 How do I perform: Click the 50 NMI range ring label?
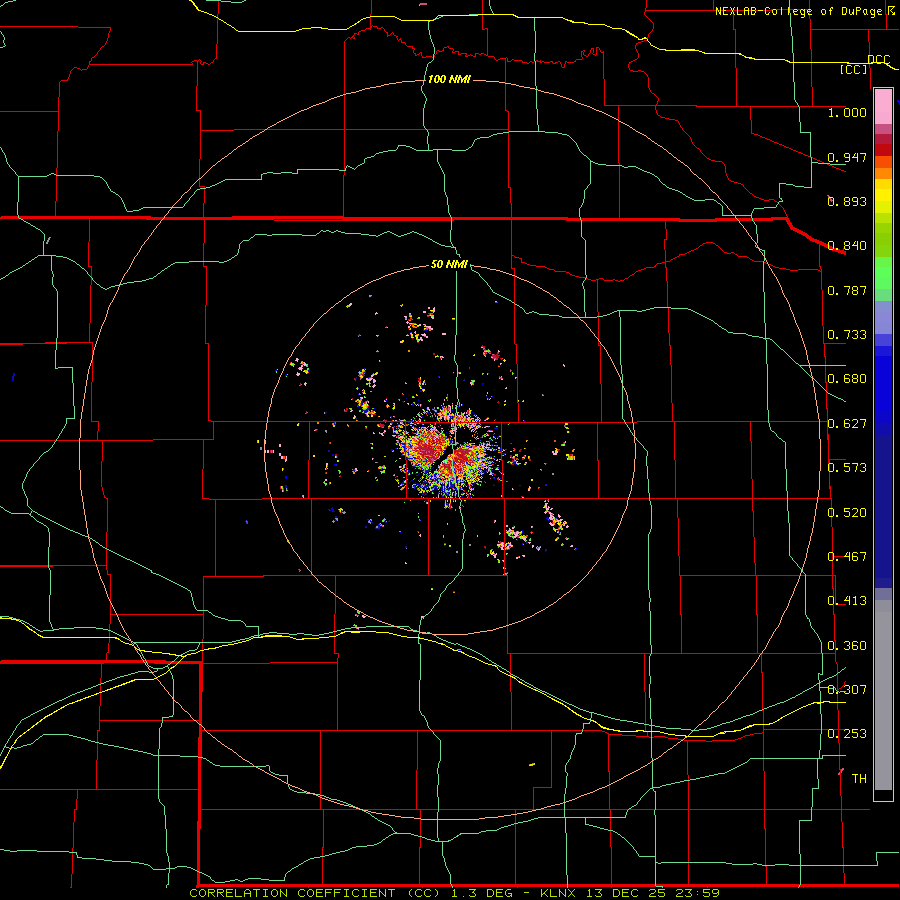(449, 264)
